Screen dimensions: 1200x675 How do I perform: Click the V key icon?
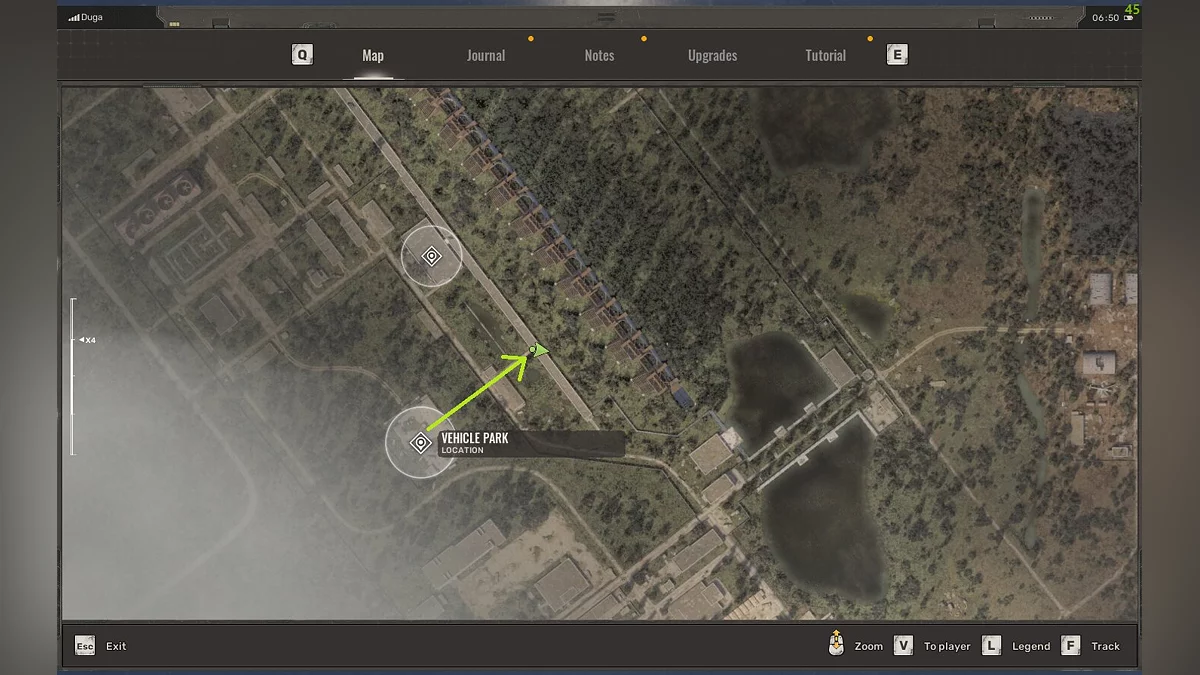point(904,646)
